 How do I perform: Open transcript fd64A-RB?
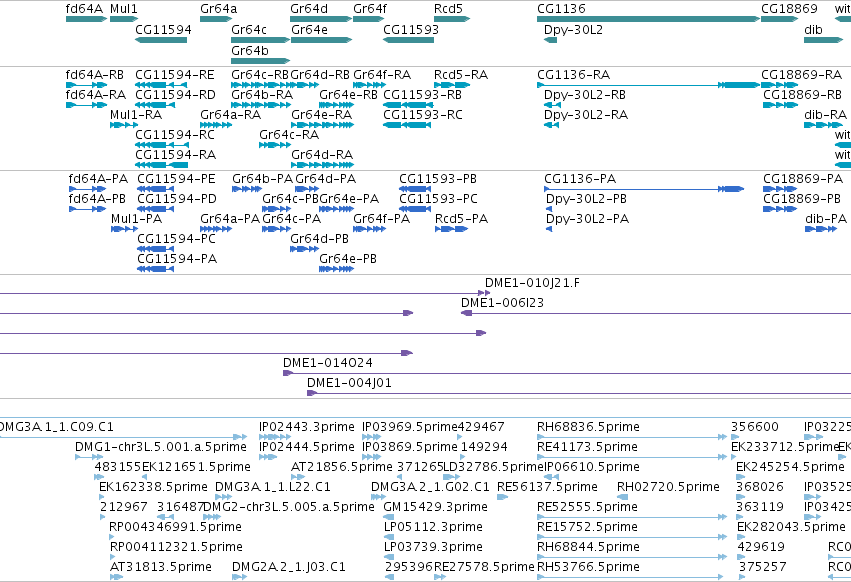pyautogui.click(x=94, y=74)
